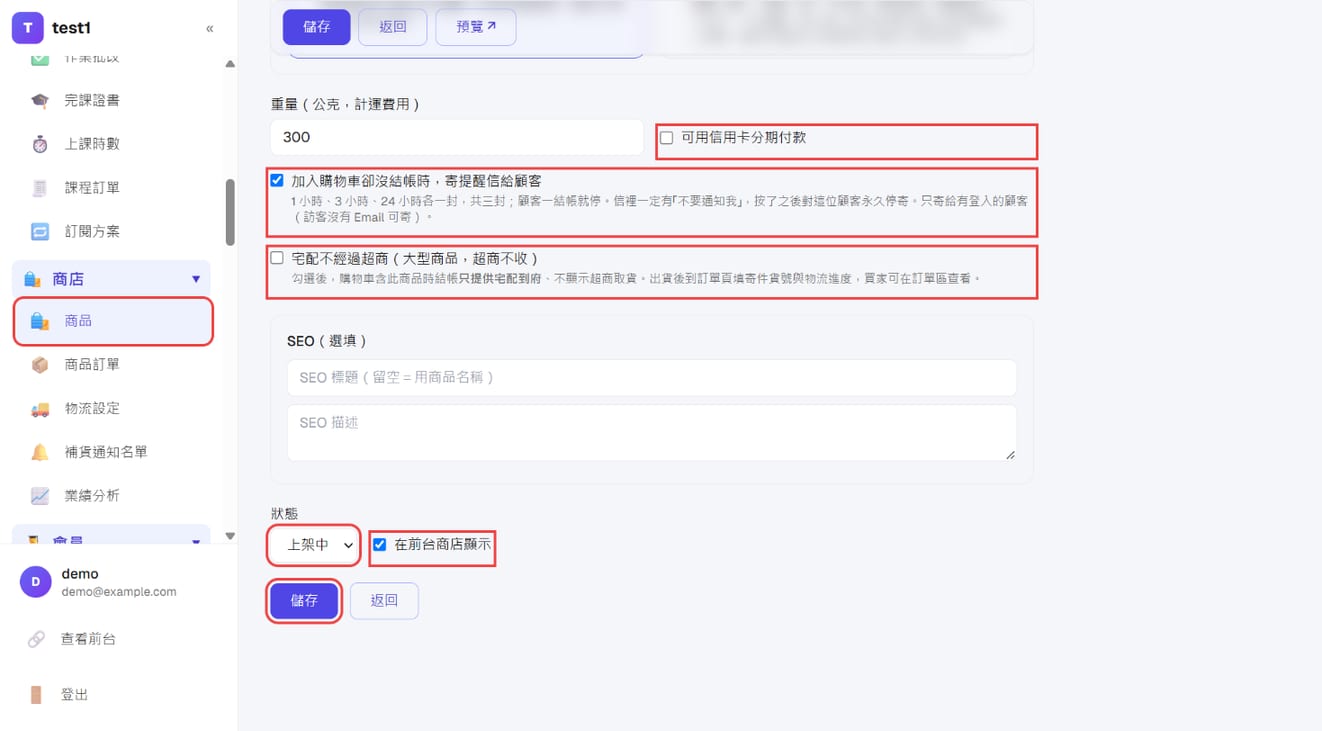Viewport: 1322px width, 731px height.
Task: Expand the 會員 section at the sidebar bottom
Action: point(111,537)
